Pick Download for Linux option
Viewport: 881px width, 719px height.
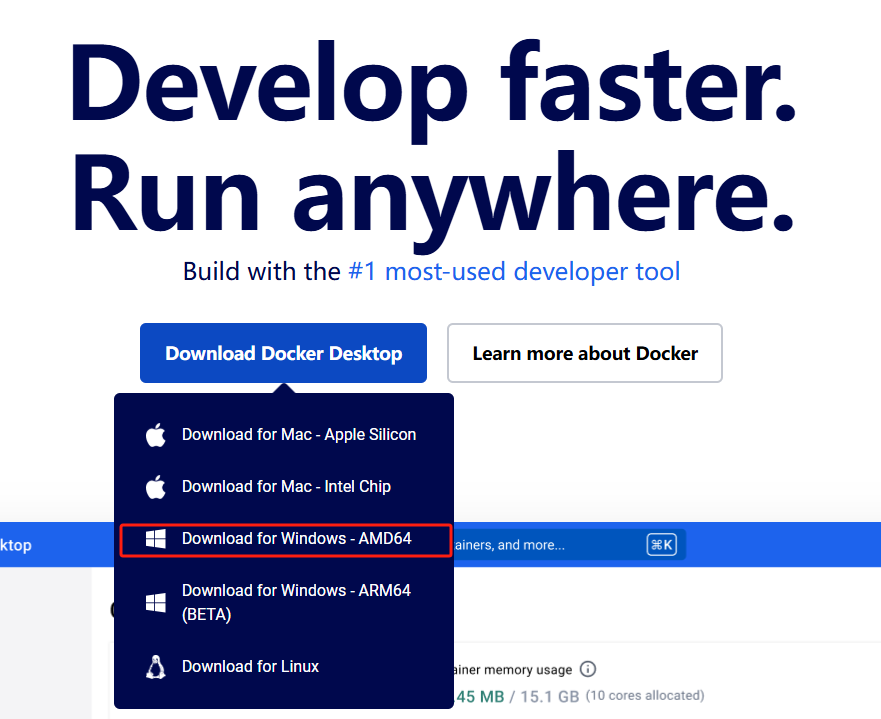click(284, 667)
